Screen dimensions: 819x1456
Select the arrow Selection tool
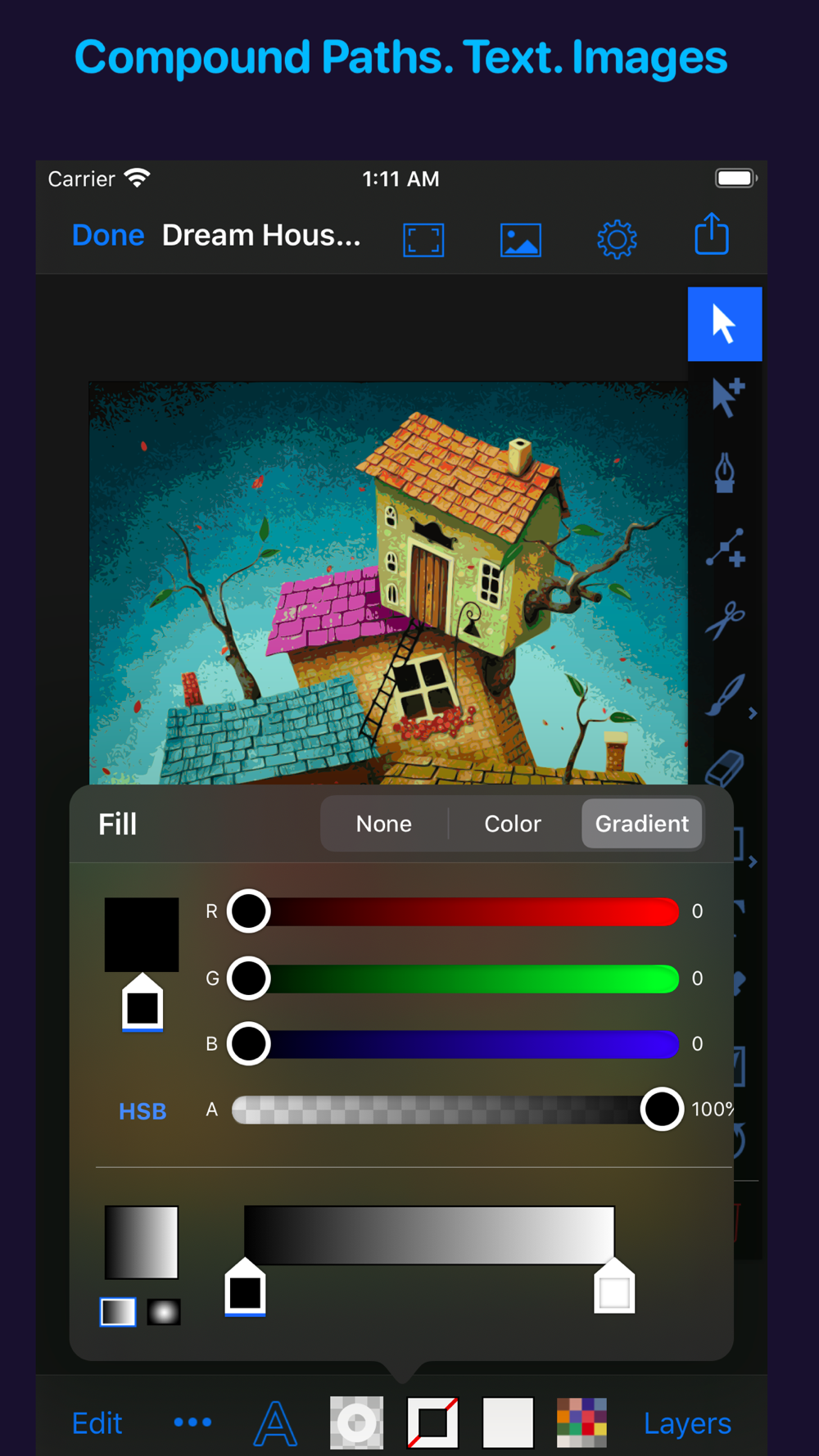click(x=725, y=323)
